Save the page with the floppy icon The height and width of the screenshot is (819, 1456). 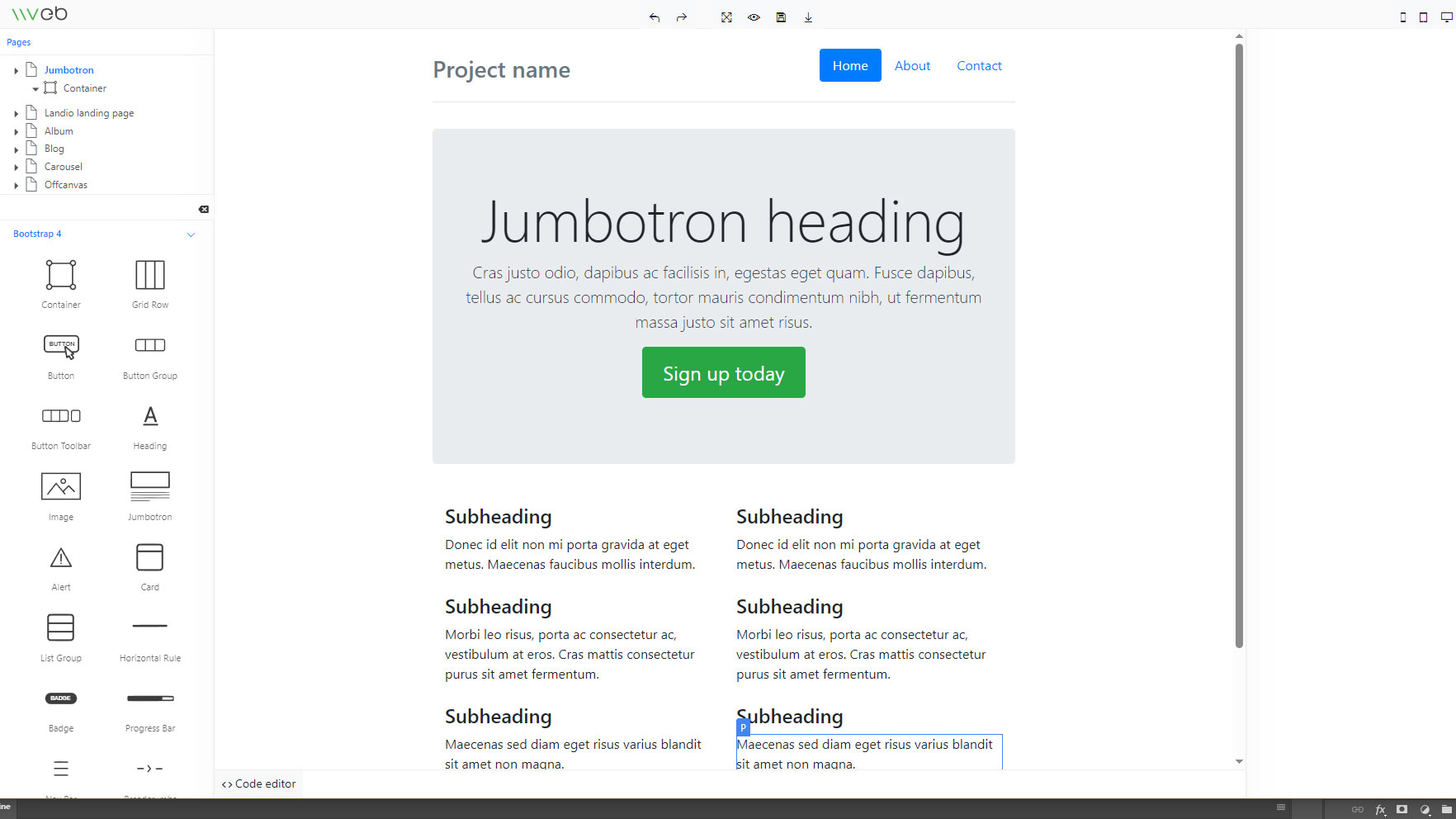pos(781,17)
